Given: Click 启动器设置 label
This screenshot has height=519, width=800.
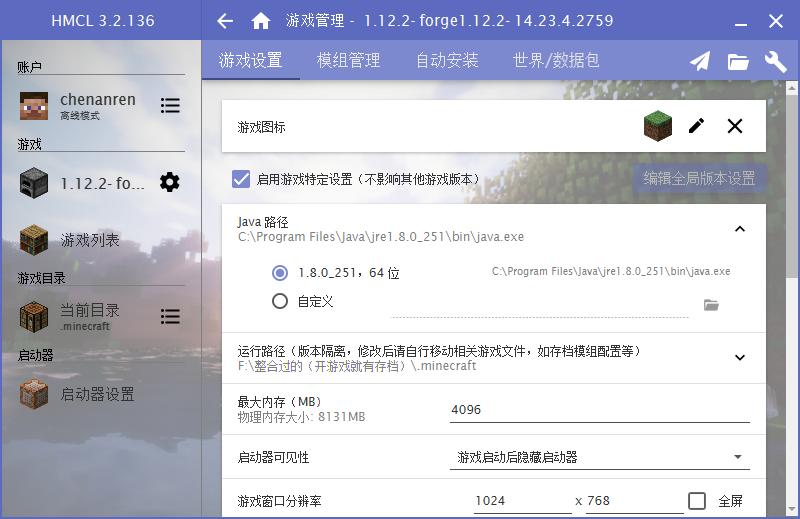Looking at the screenshot, I should point(97,394).
